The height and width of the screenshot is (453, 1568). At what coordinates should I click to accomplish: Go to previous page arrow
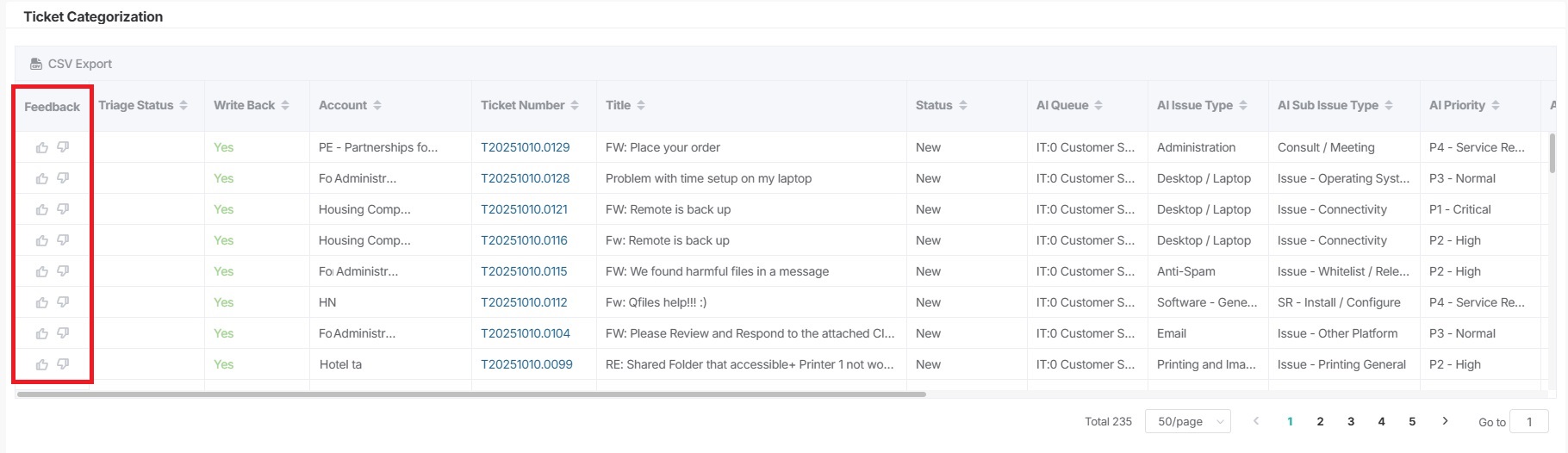click(1256, 421)
